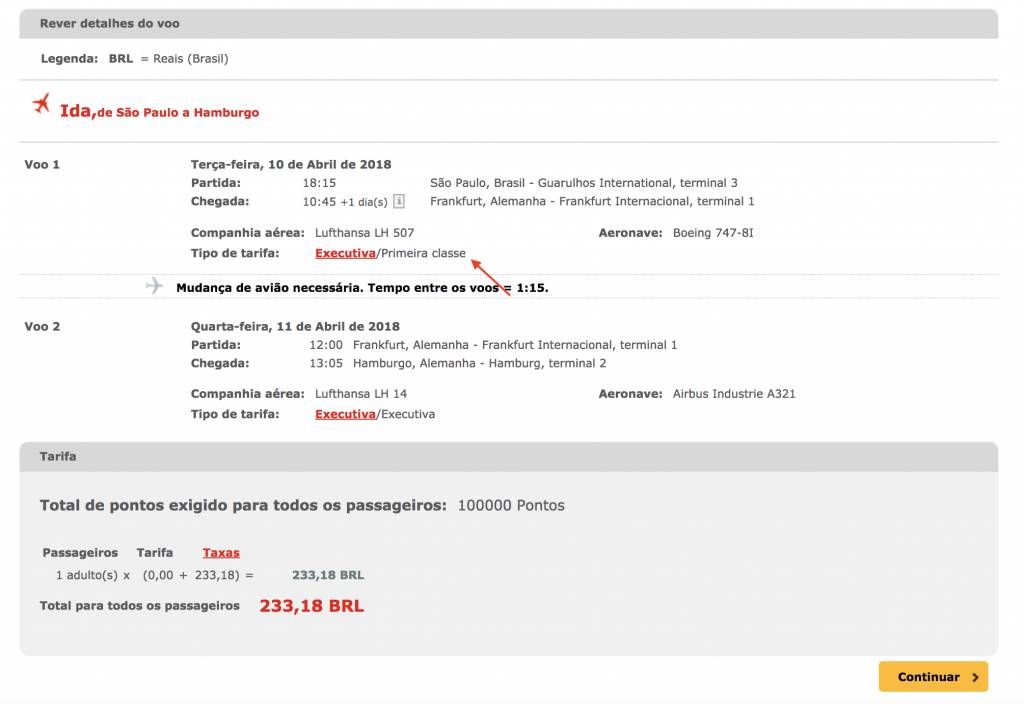Viewport: 1024px width, 704px height.
Task: Select 100000 Pontos value
Action: pyautogui.click(x=511, y=505)
